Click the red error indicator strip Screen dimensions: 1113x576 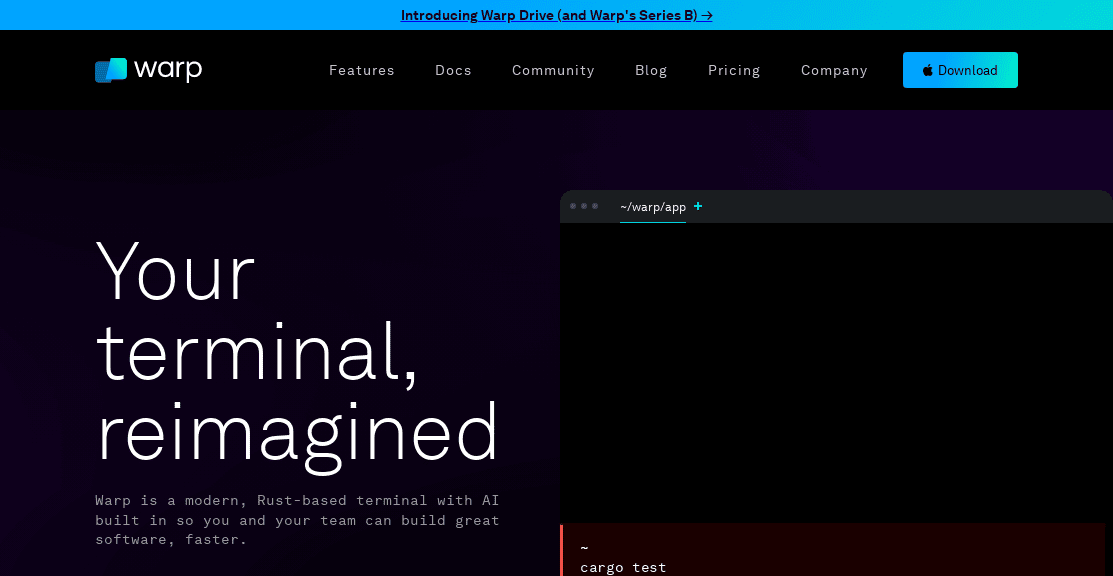click(x=562, y=549)
